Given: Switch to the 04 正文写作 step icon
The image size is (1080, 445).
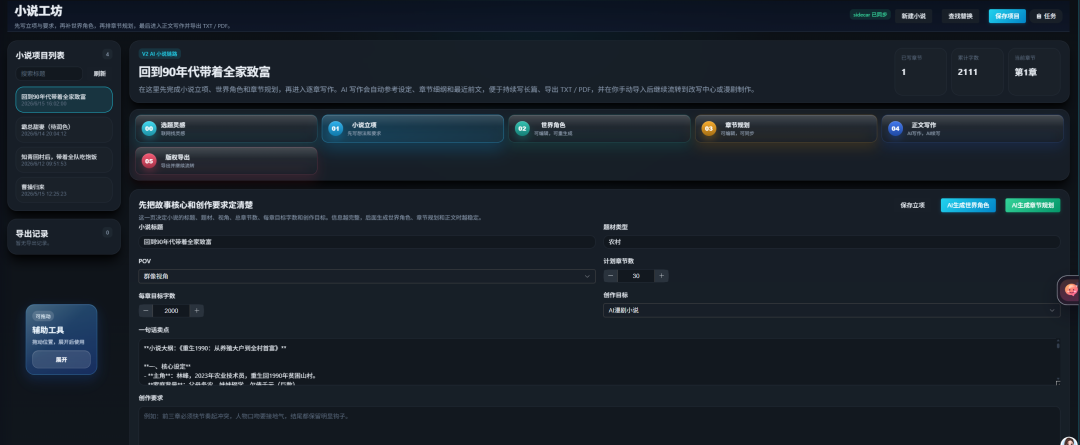Looking at the screenshot, I should 895,128.
